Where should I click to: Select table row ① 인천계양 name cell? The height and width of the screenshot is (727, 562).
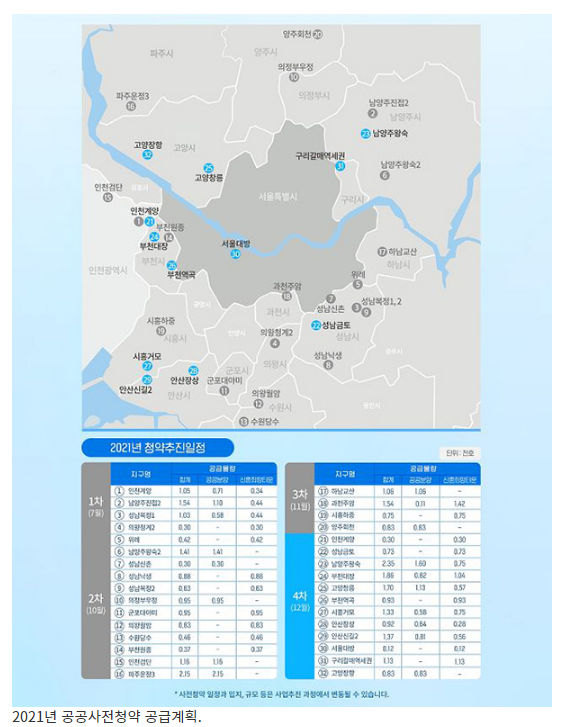click(x=141, y=491)
